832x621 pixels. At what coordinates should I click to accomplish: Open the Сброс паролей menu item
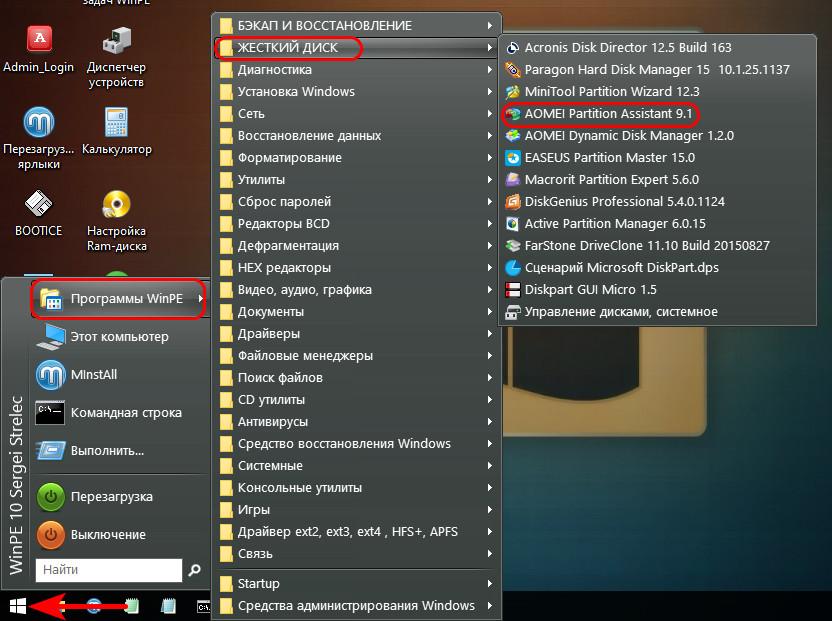tap(357, 202)
